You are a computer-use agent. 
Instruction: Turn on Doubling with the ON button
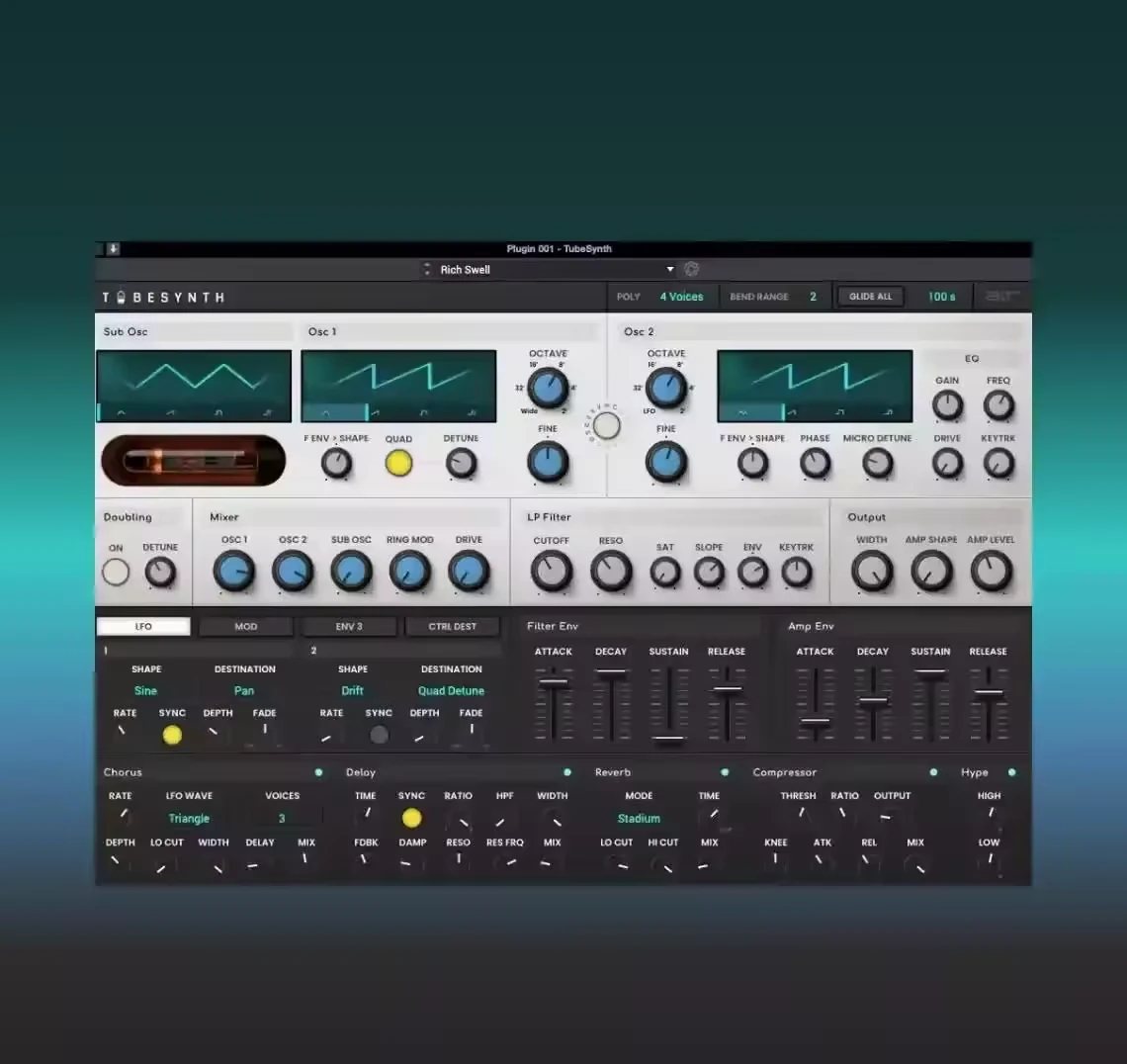point(115,573)
